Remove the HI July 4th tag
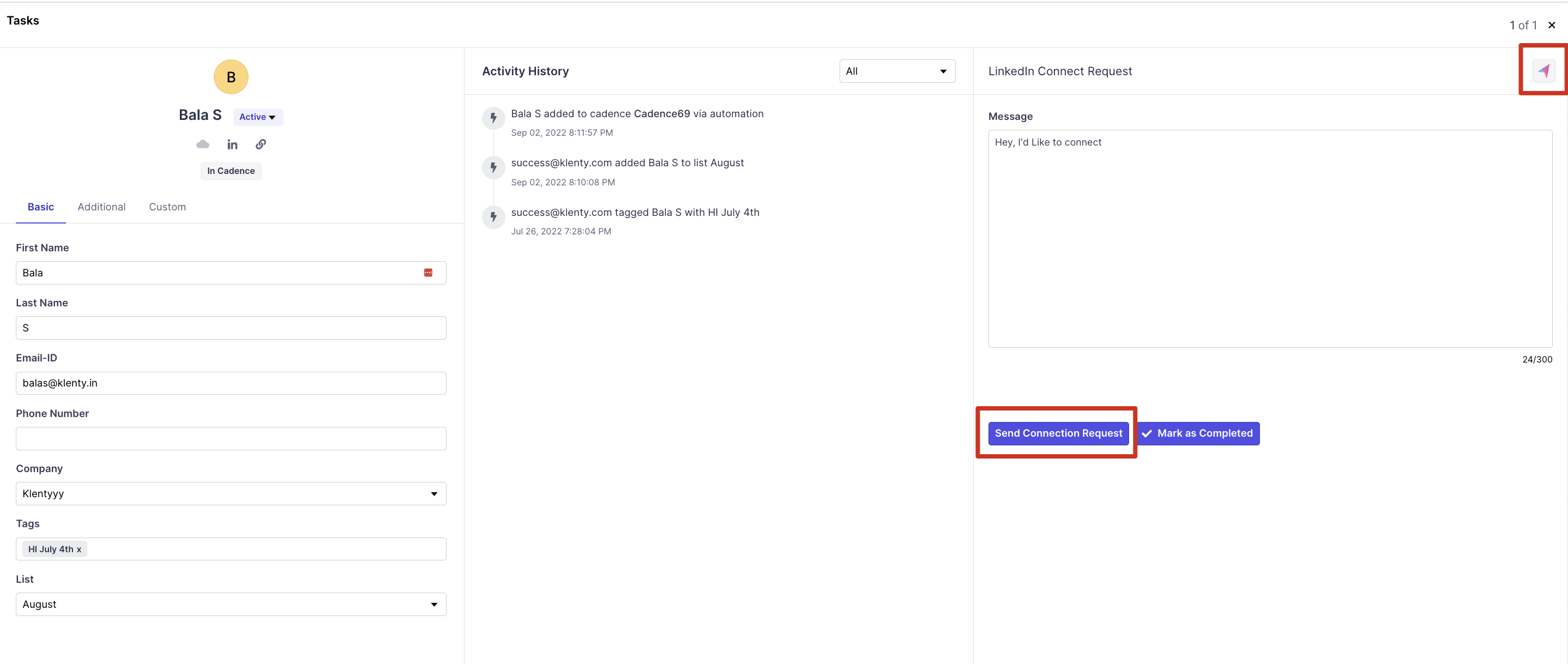Image resolution: width=1568 pixels, height=664 pixels. pyautogui.click(x=79, y=549)
